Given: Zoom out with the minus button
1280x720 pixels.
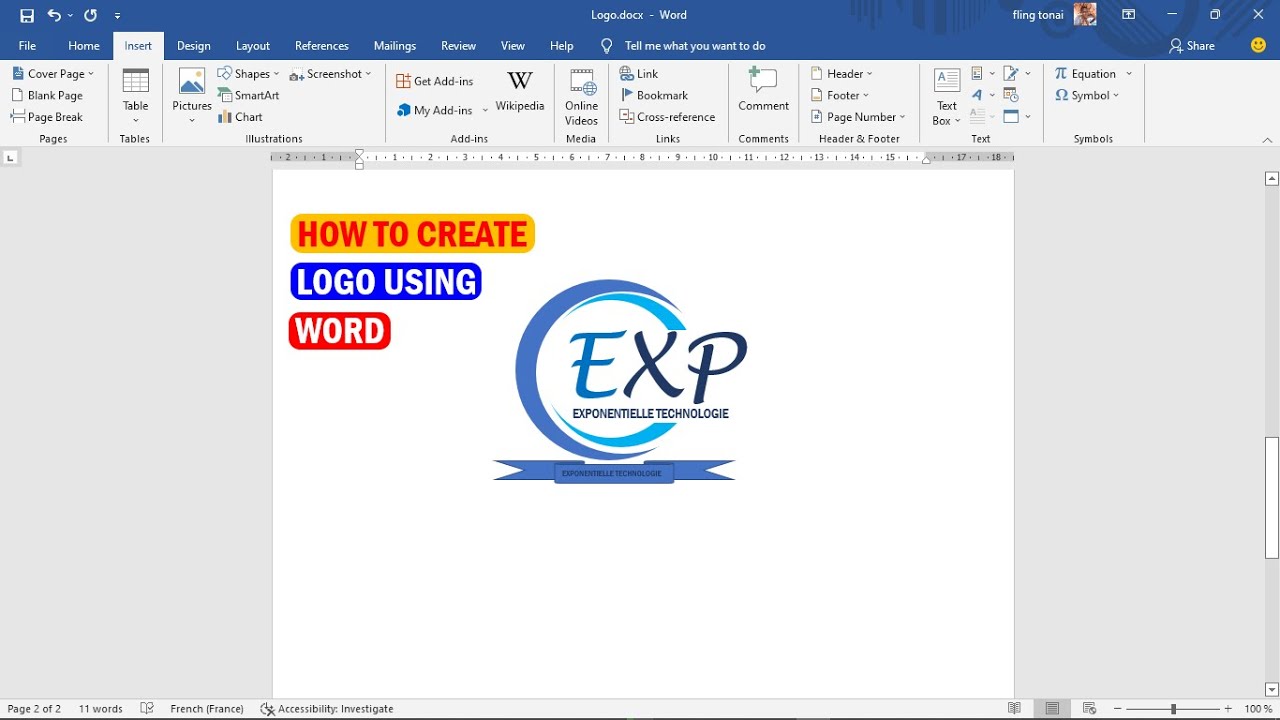Looking at the screenshot, I should click(x=1118, y=708).
